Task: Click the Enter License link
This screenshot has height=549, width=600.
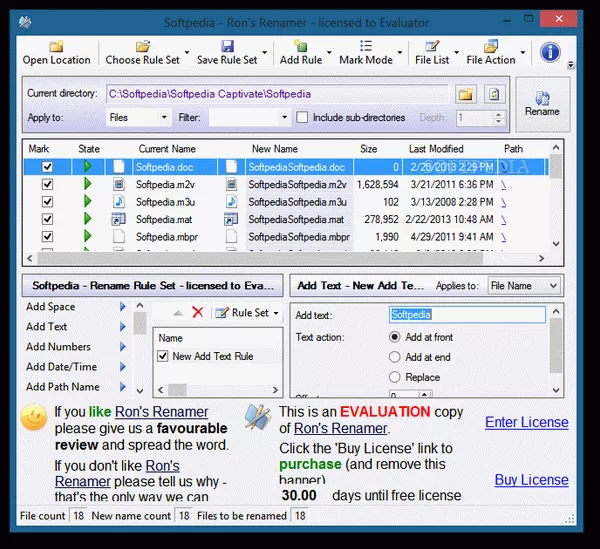Action: pos(527,422)
